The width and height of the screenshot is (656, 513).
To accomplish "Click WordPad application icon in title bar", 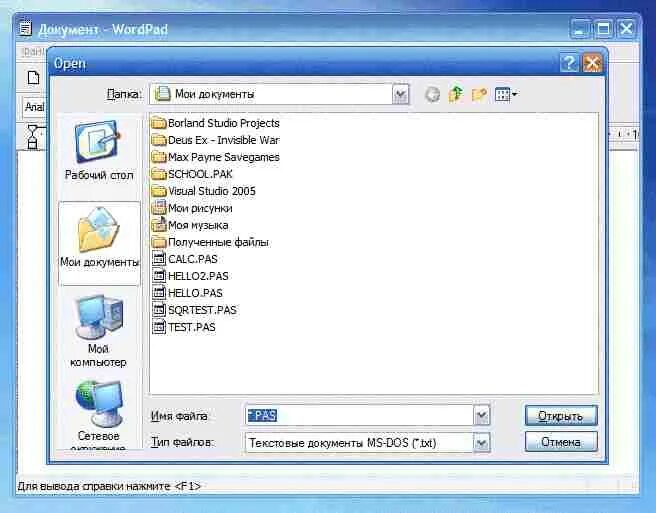I will click(26, 29).
